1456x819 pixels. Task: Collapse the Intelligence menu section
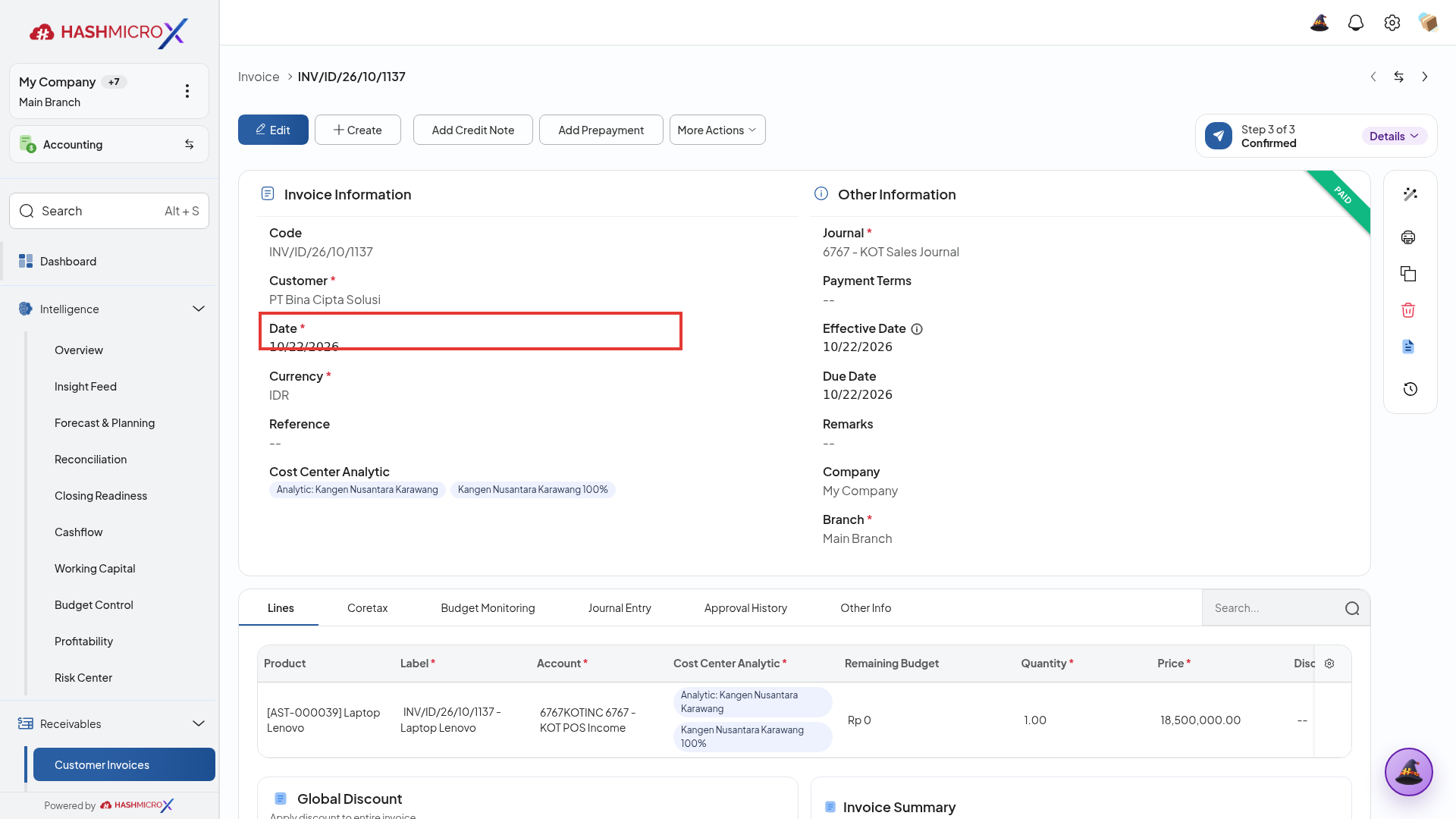click(x=199, y=309)
